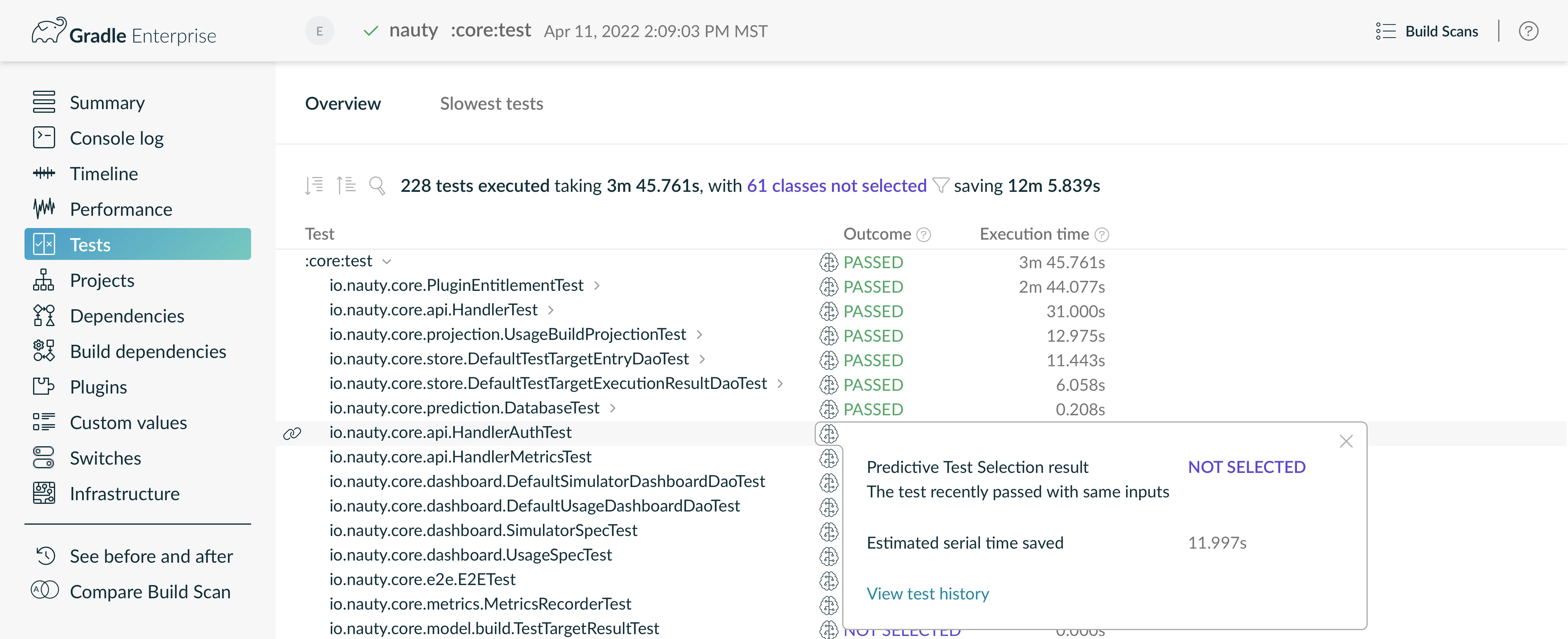This screenshot has height=639, width=1568.
Task: Open Console log from sidebar
Action: [117, 138]
